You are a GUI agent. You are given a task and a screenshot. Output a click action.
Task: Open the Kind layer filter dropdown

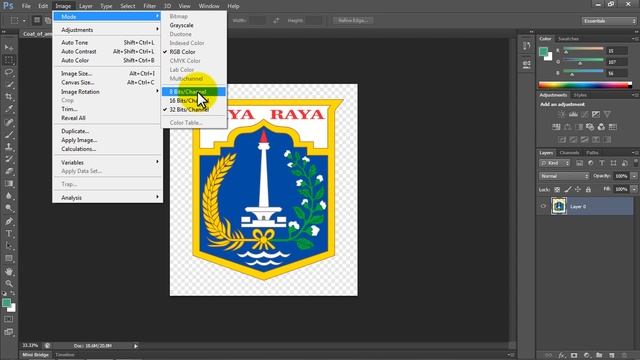554,163
